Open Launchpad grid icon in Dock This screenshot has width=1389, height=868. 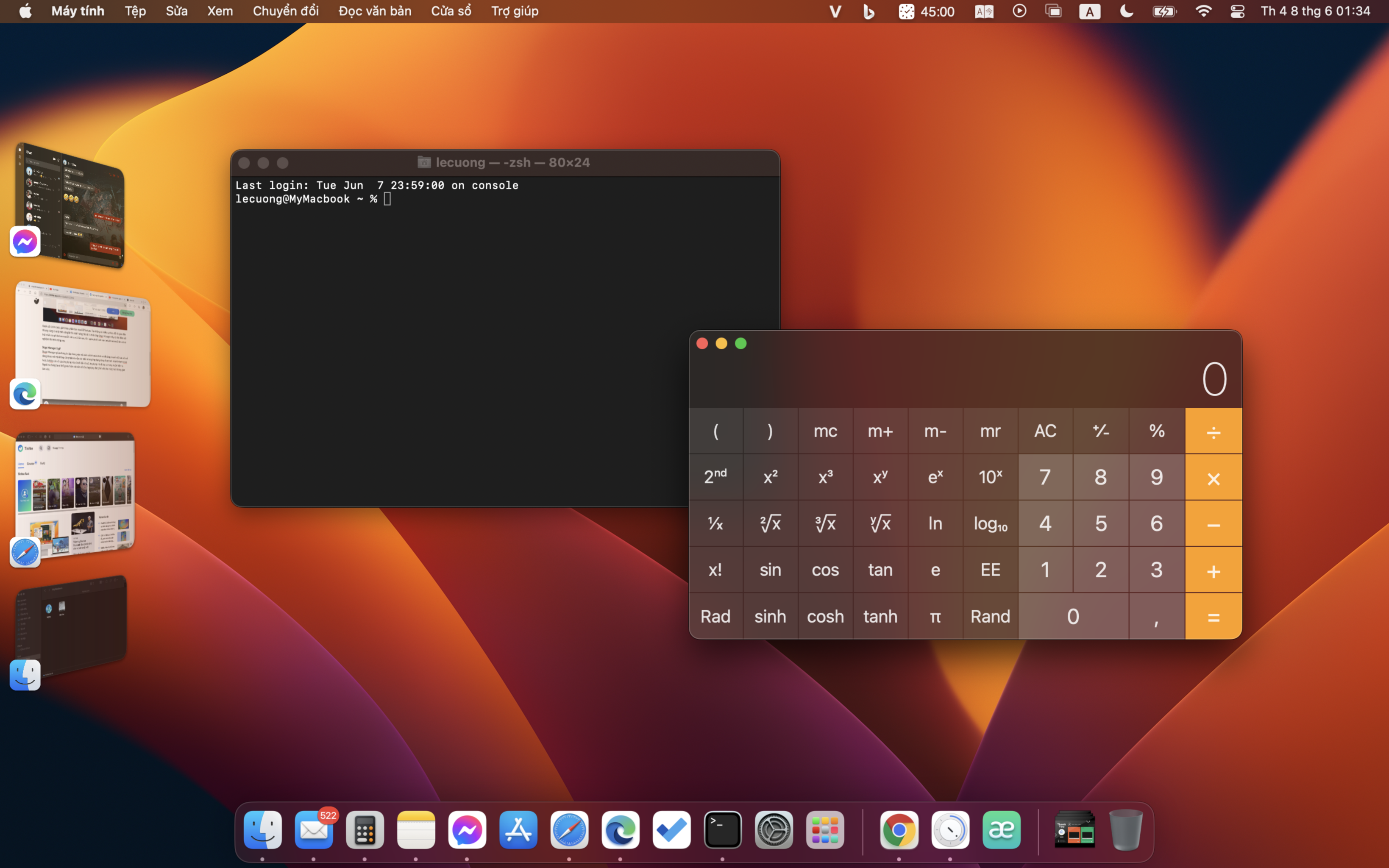point(824,829)
